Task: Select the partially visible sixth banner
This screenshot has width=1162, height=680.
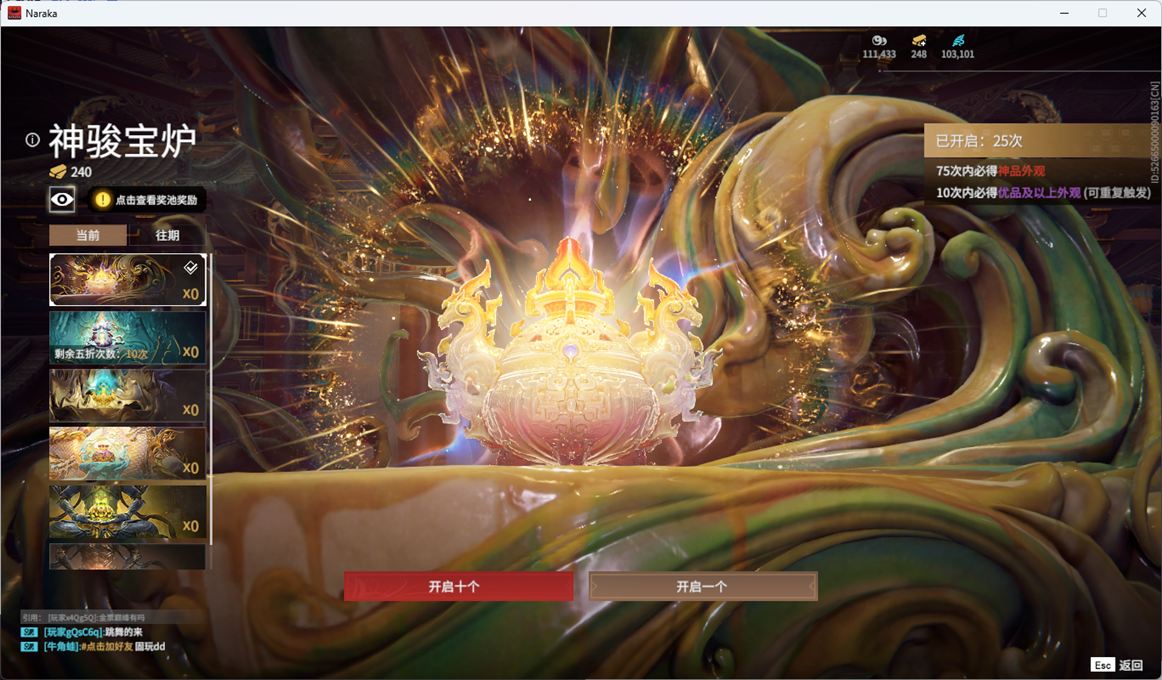Action: (x=127, y=556)
